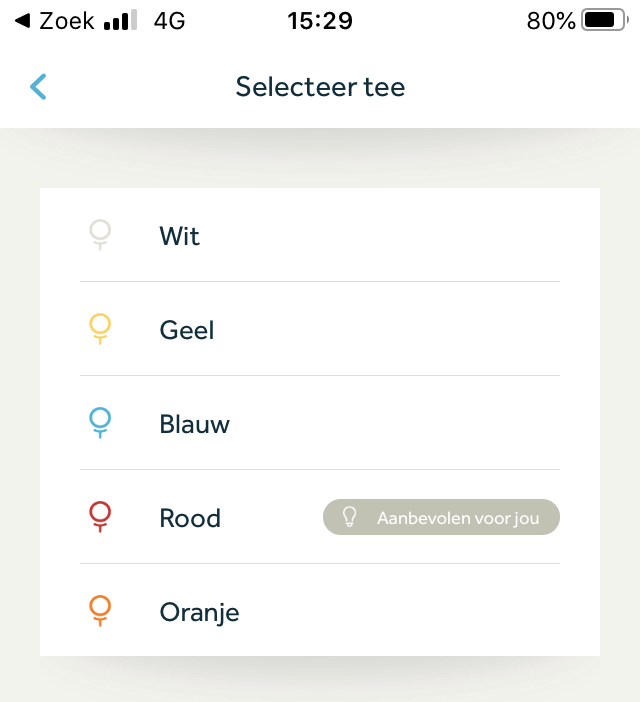Tap the lightbulb icon in recommendation badge
This screenshot has height=702, width=640.
[x=350, y=517]
